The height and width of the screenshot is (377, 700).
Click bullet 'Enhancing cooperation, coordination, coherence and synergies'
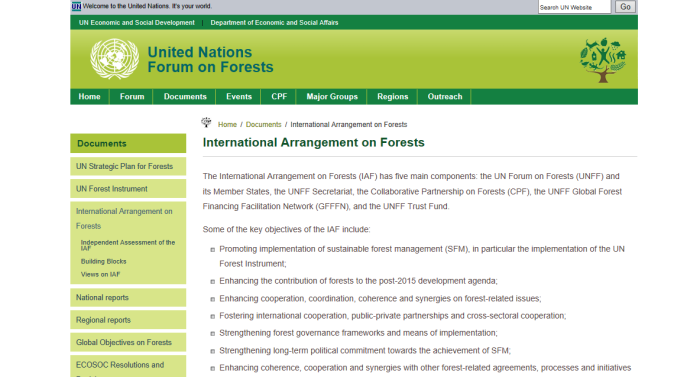pyautogui.click(x=380, y=298)
